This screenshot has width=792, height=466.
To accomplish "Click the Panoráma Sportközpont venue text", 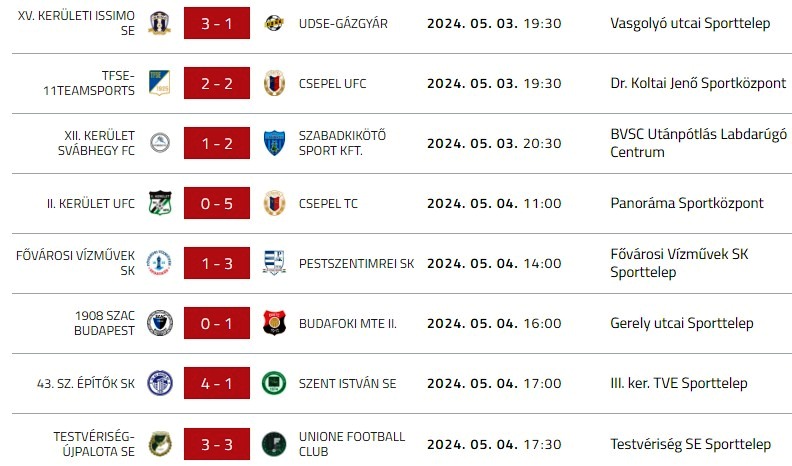I will 686,203.
